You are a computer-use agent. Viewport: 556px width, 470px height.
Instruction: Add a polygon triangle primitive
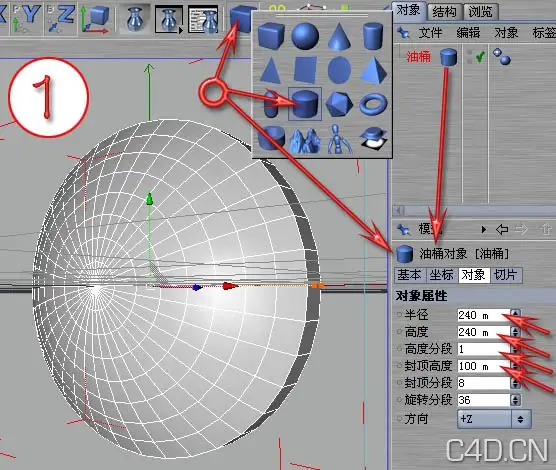(x=271, y=70)
